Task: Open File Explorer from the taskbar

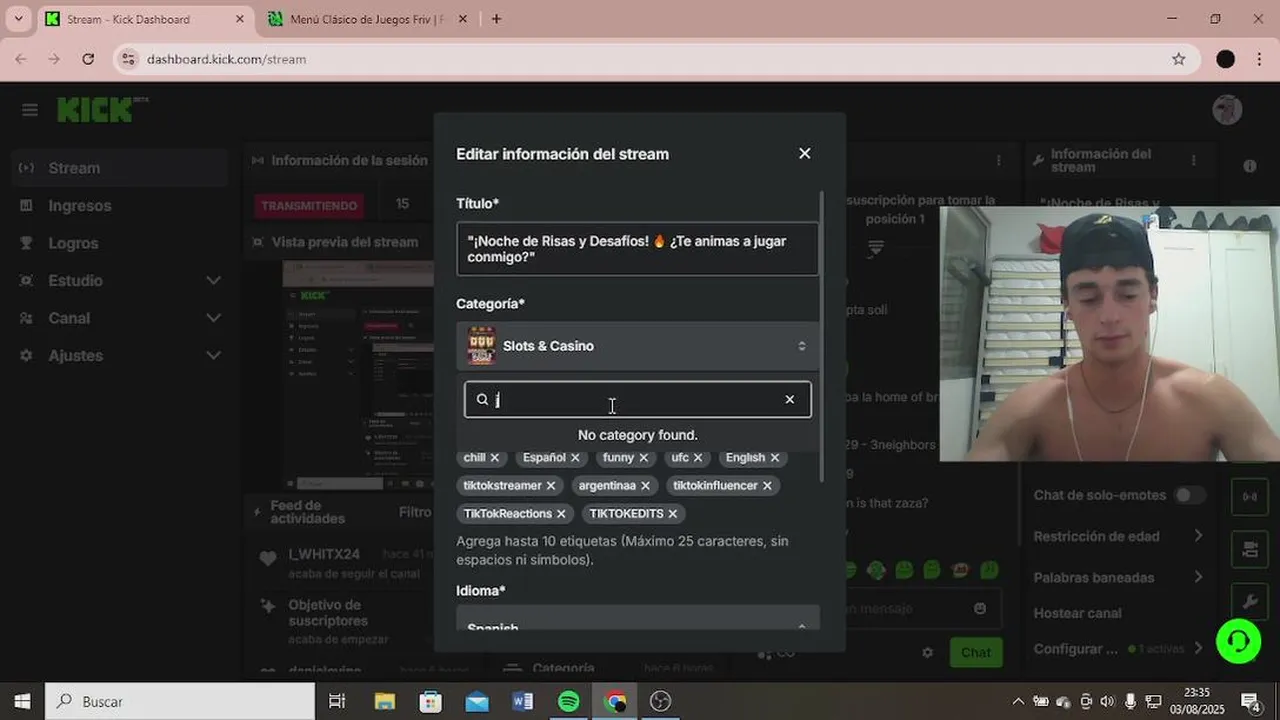Action: tap(385, 701)
